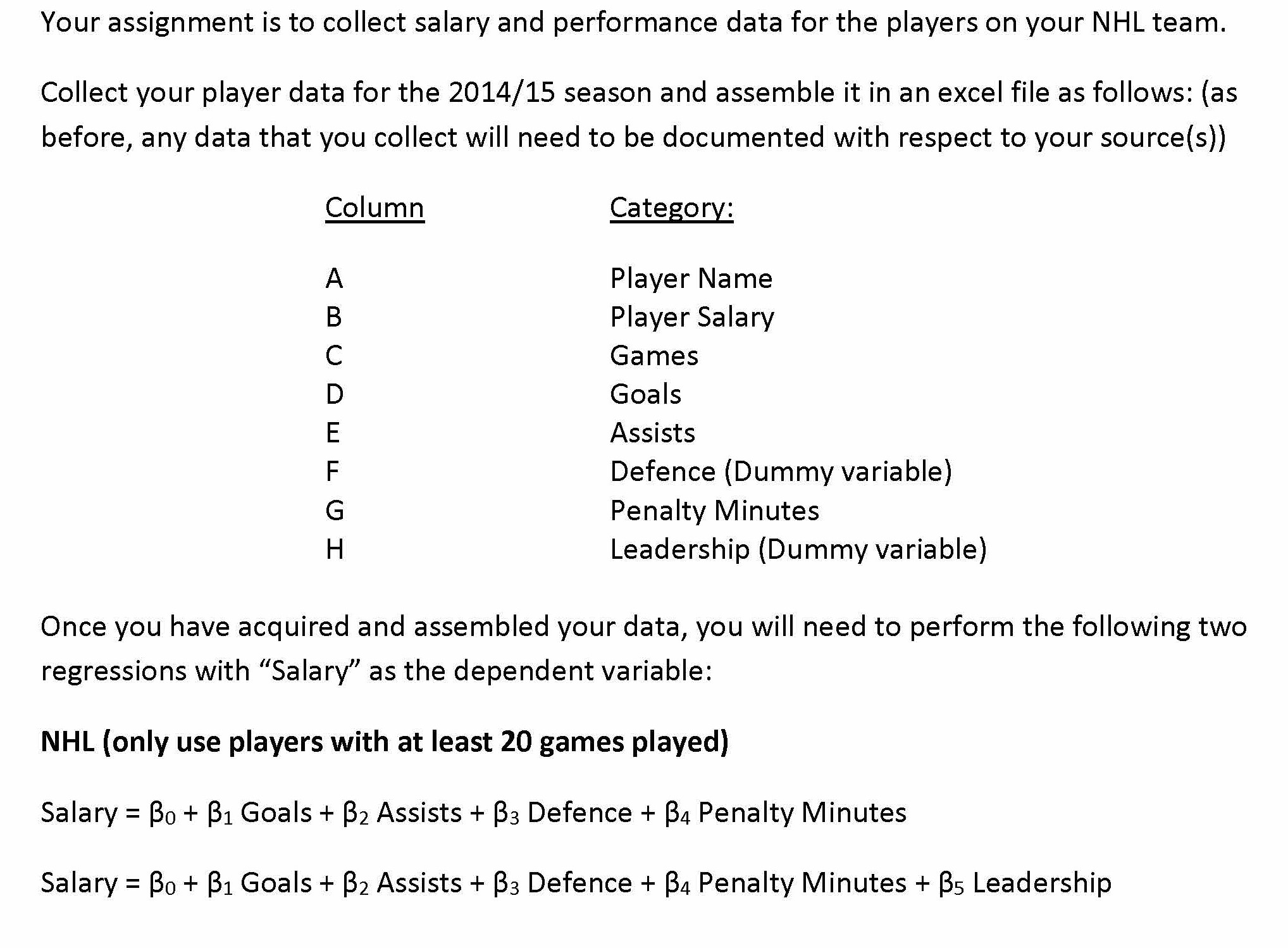Click column letter "H" in the list
The height and width of the screenshot is (948, 1288).
pyautogui.click(x=335, y=549)
